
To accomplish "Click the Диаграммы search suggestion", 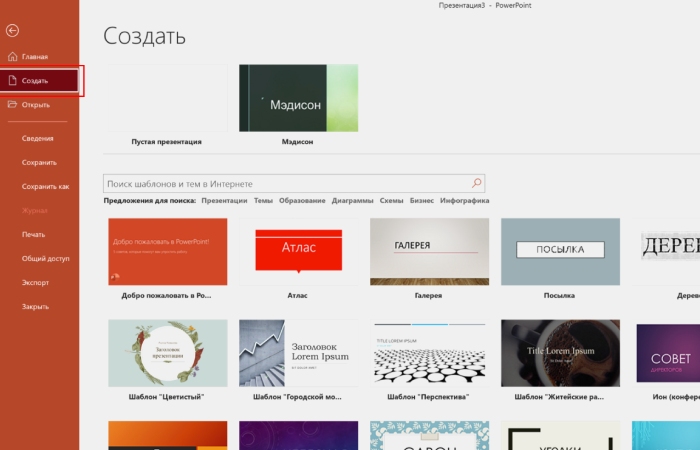I will coord(352,200).
